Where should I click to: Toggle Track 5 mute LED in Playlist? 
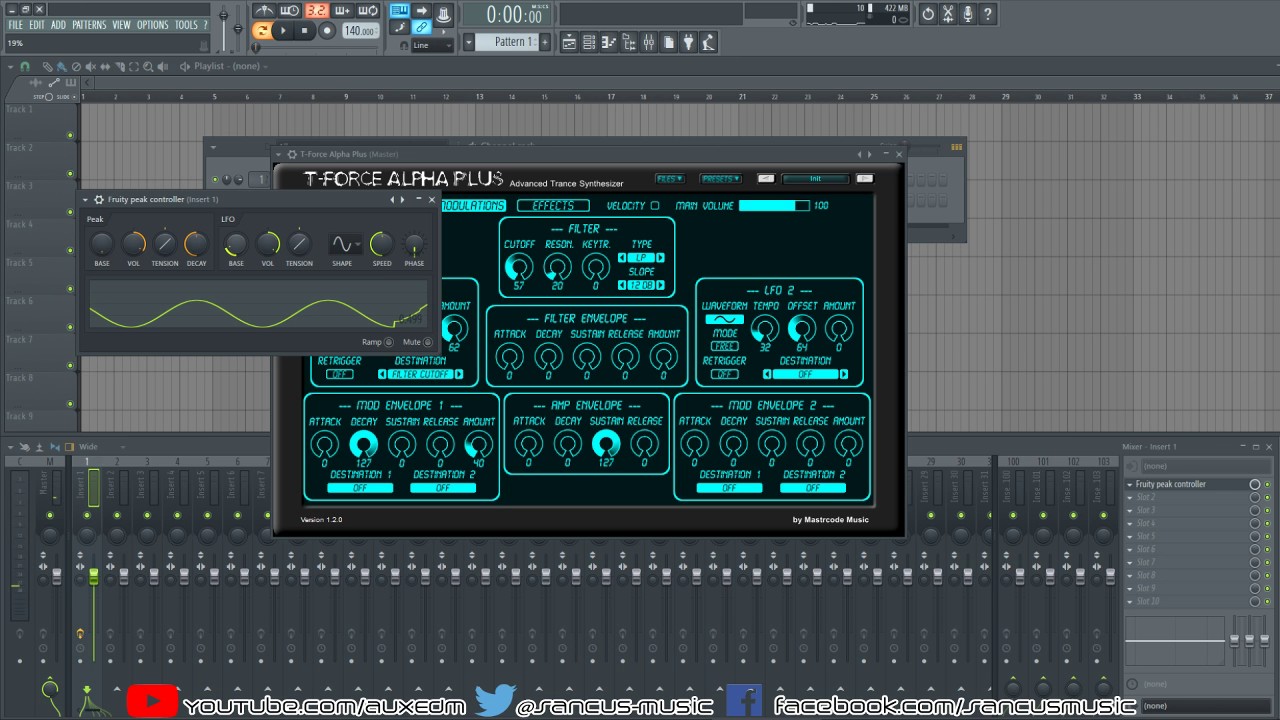click(70, 289)
